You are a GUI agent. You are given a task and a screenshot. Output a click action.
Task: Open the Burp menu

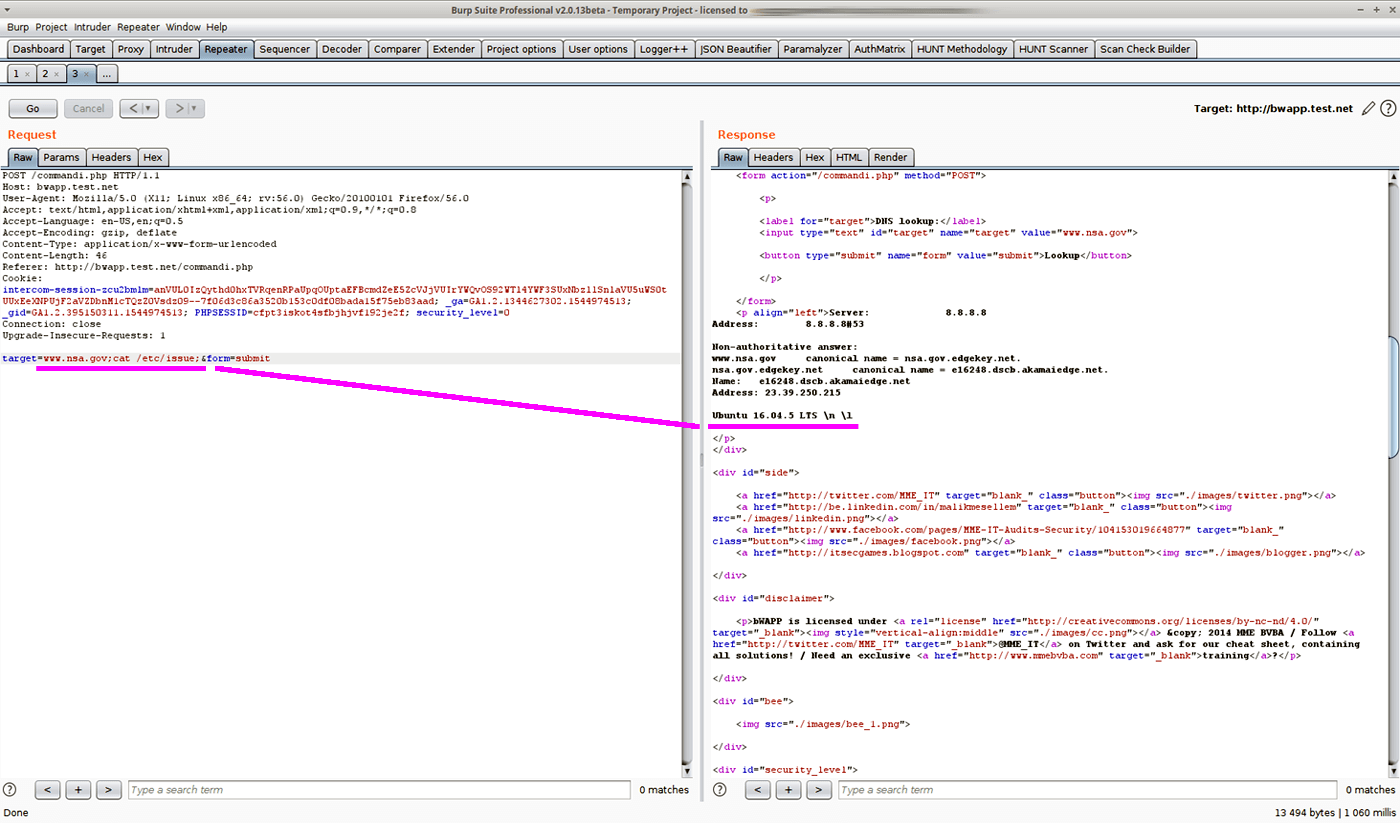coord(18,27)
